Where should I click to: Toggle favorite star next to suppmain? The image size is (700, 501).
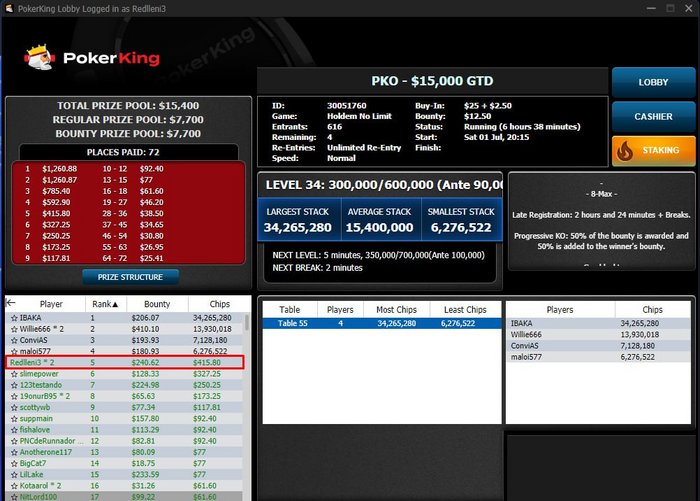14,419
